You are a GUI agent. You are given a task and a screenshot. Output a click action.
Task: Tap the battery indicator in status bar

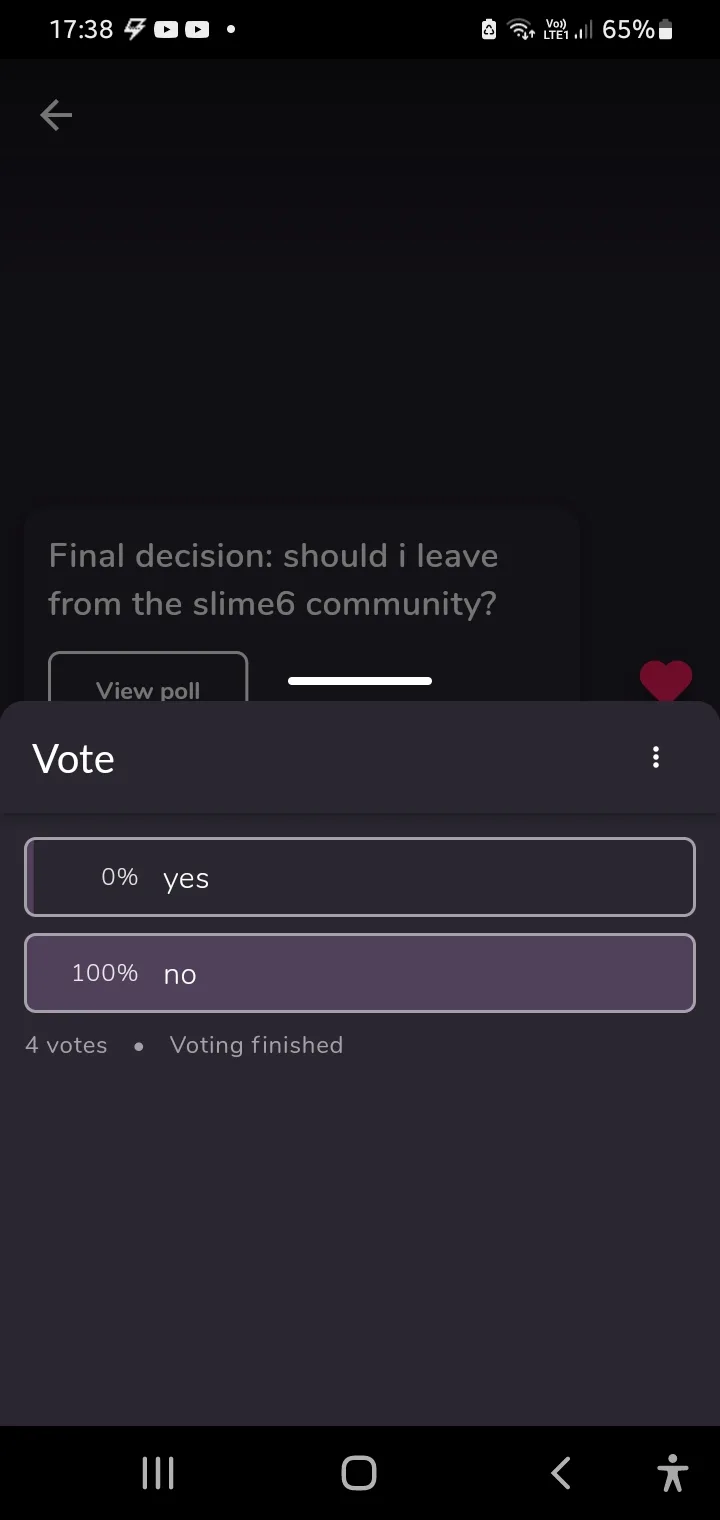[x=666, y=30]
